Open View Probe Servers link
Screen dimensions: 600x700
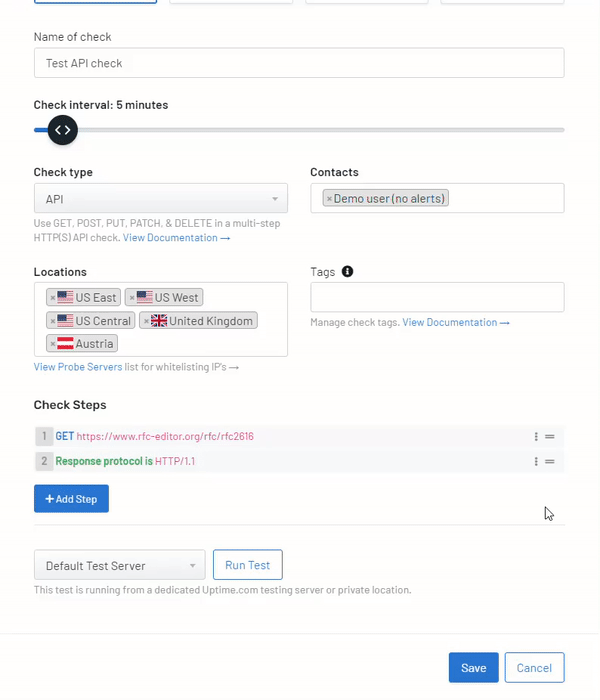point(78,367)
